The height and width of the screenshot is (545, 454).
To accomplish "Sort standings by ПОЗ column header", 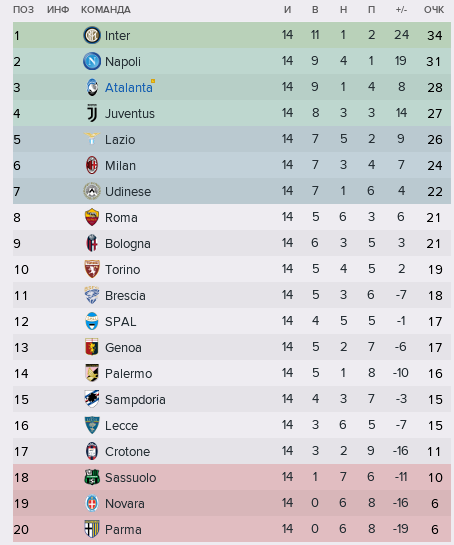I will tap(24, 10).
